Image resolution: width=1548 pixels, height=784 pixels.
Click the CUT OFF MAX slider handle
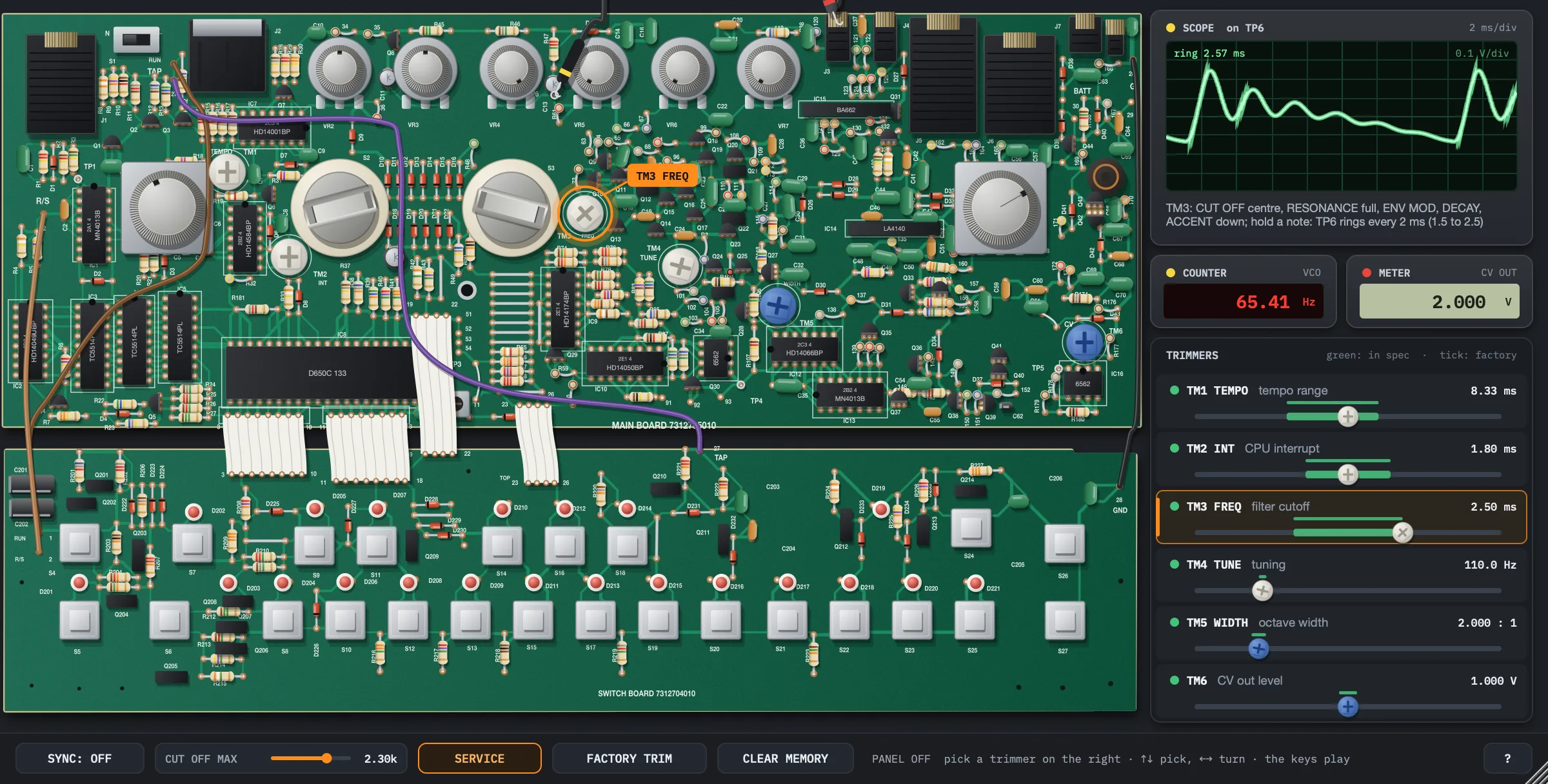point(326,758)
